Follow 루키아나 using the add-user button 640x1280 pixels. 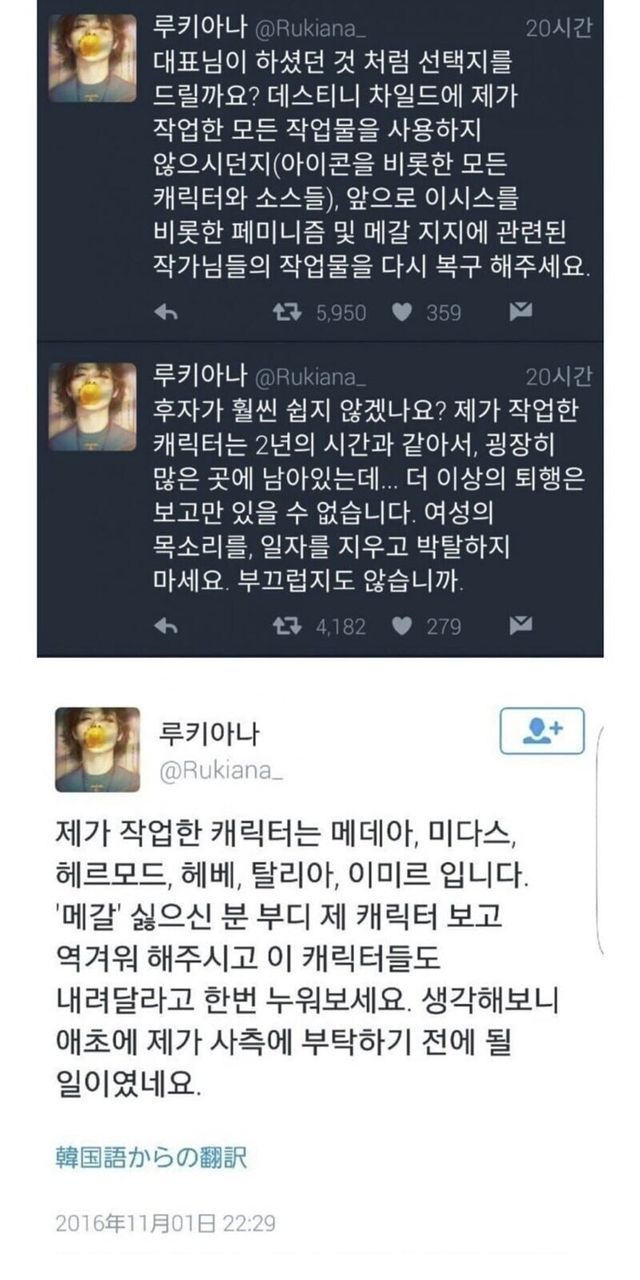pyautogui.click(x=542, y=731)
